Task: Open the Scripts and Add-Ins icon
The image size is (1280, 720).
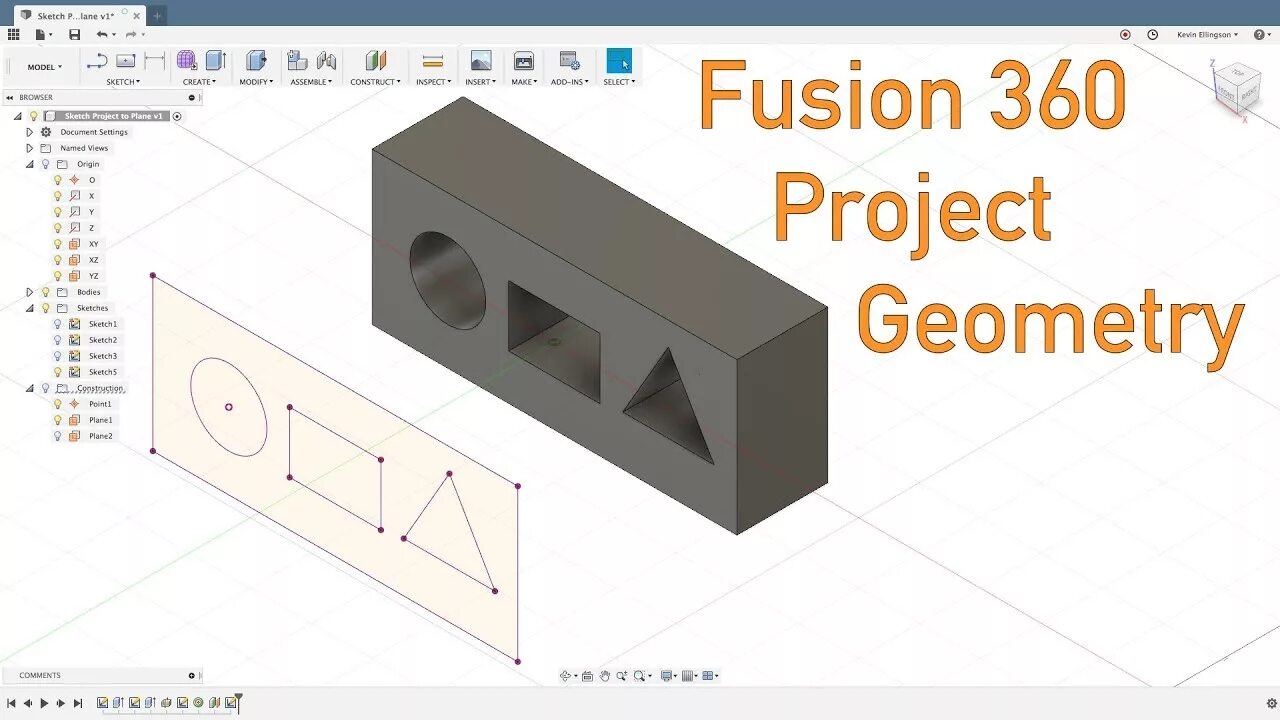Action: (x=570, y=61)
